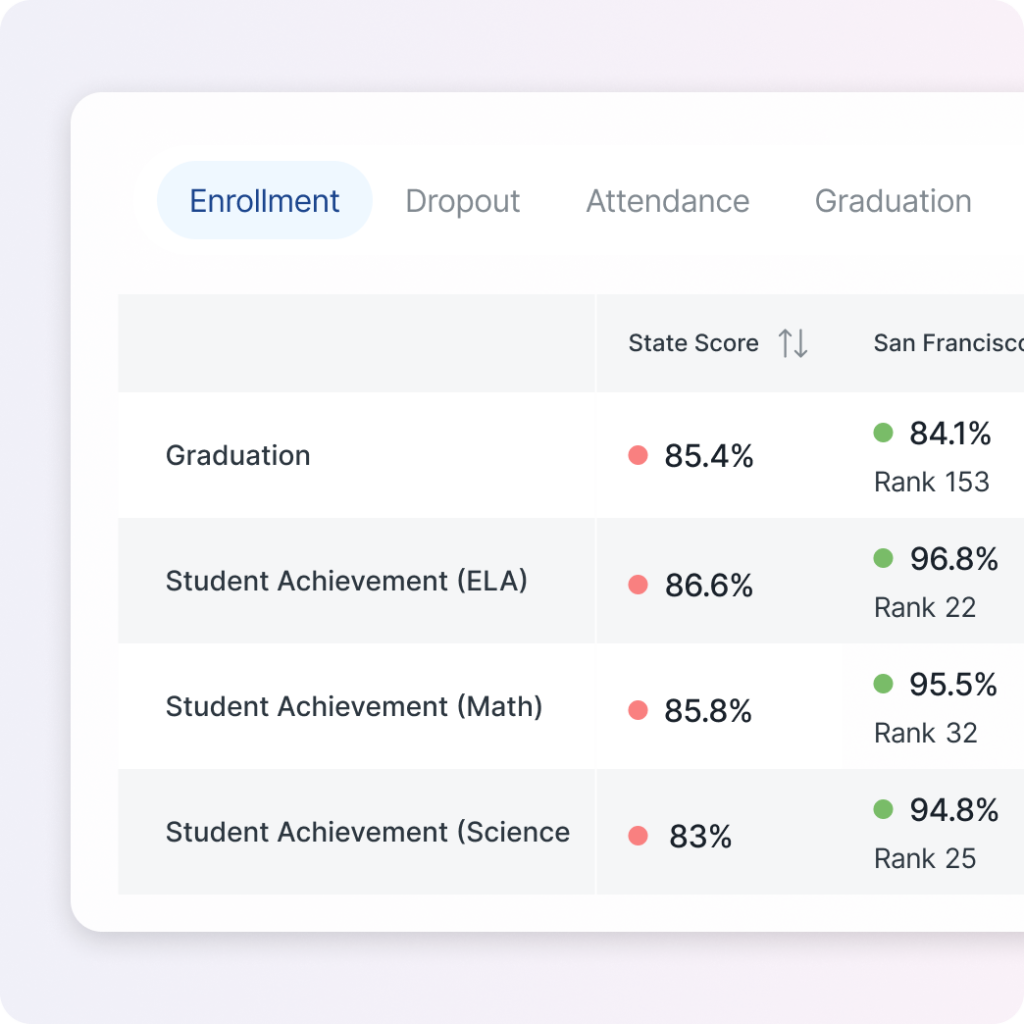Click green dot beside 96.8% score
The image size is (1024, 1024).
[x=883, y=559]
